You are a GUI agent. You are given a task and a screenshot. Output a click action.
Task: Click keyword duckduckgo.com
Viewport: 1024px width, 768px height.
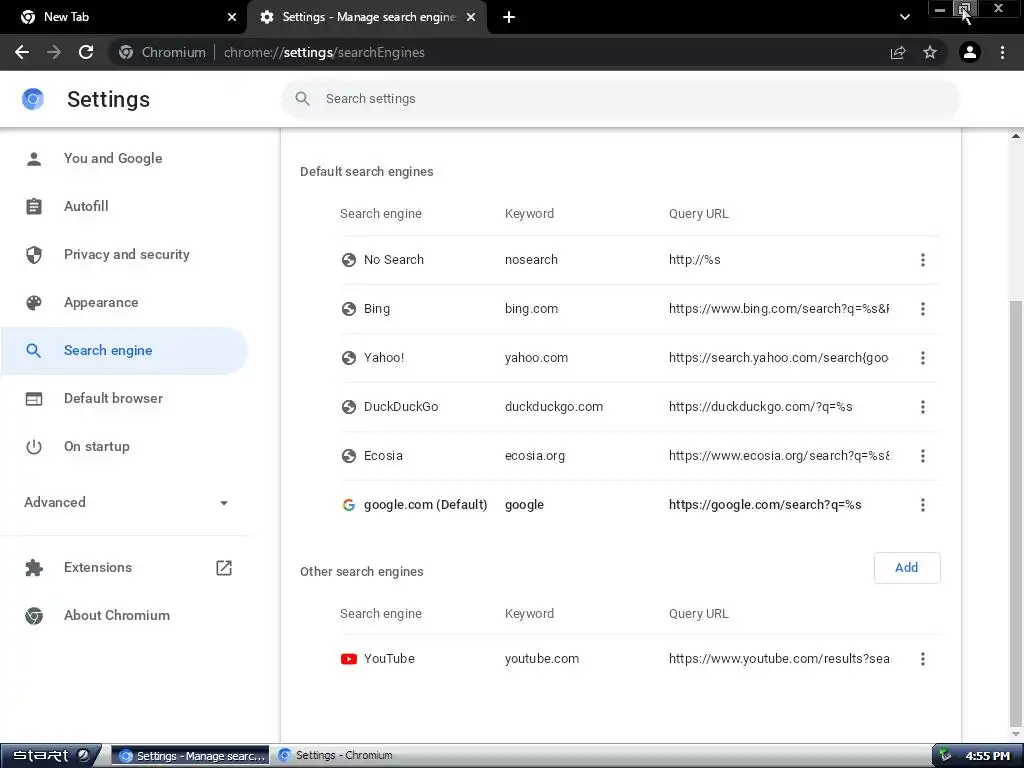554,407
